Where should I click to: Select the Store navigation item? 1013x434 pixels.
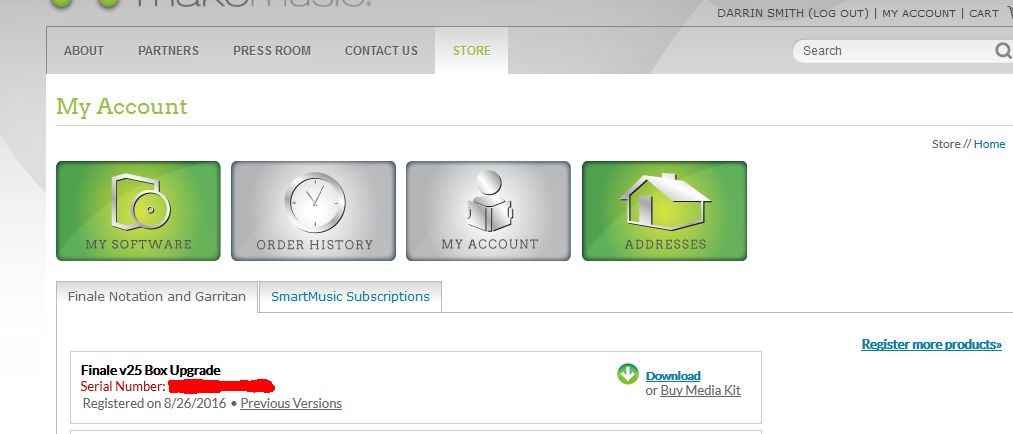(471, 51)
